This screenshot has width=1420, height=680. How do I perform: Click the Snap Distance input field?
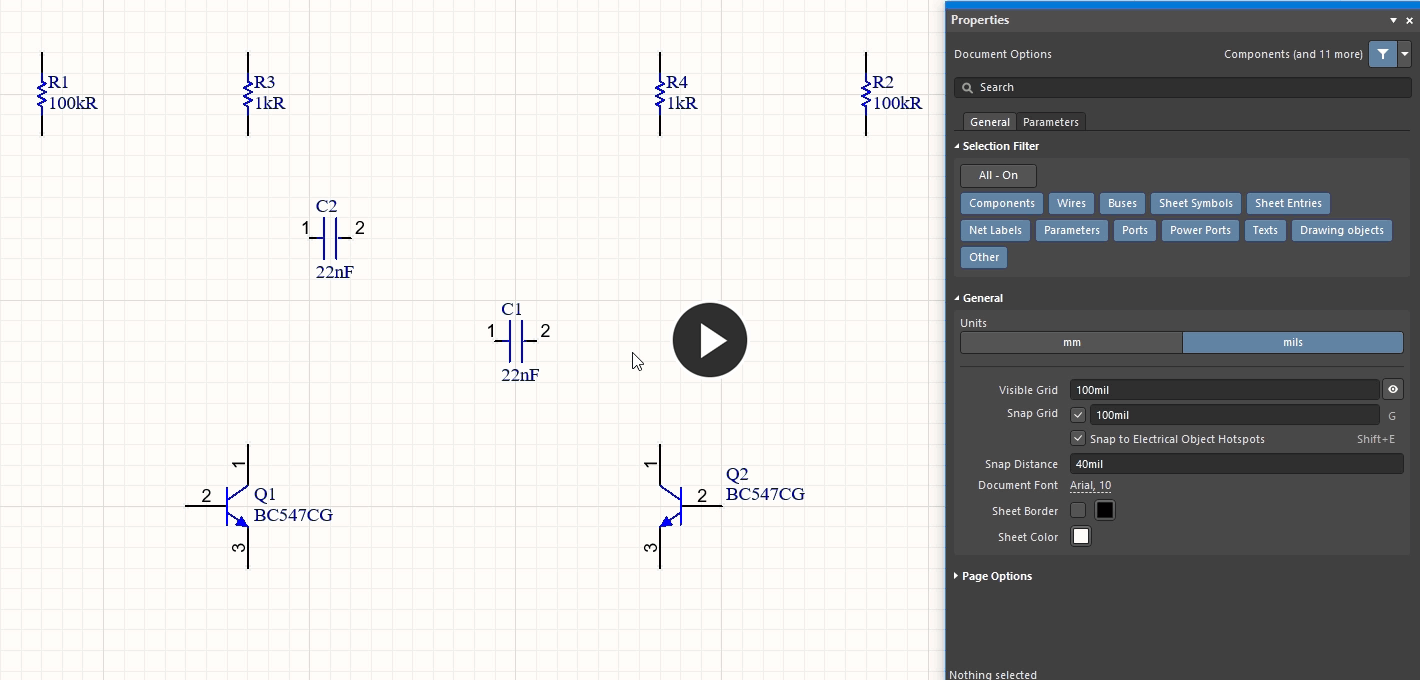[x=1236, y=463]
